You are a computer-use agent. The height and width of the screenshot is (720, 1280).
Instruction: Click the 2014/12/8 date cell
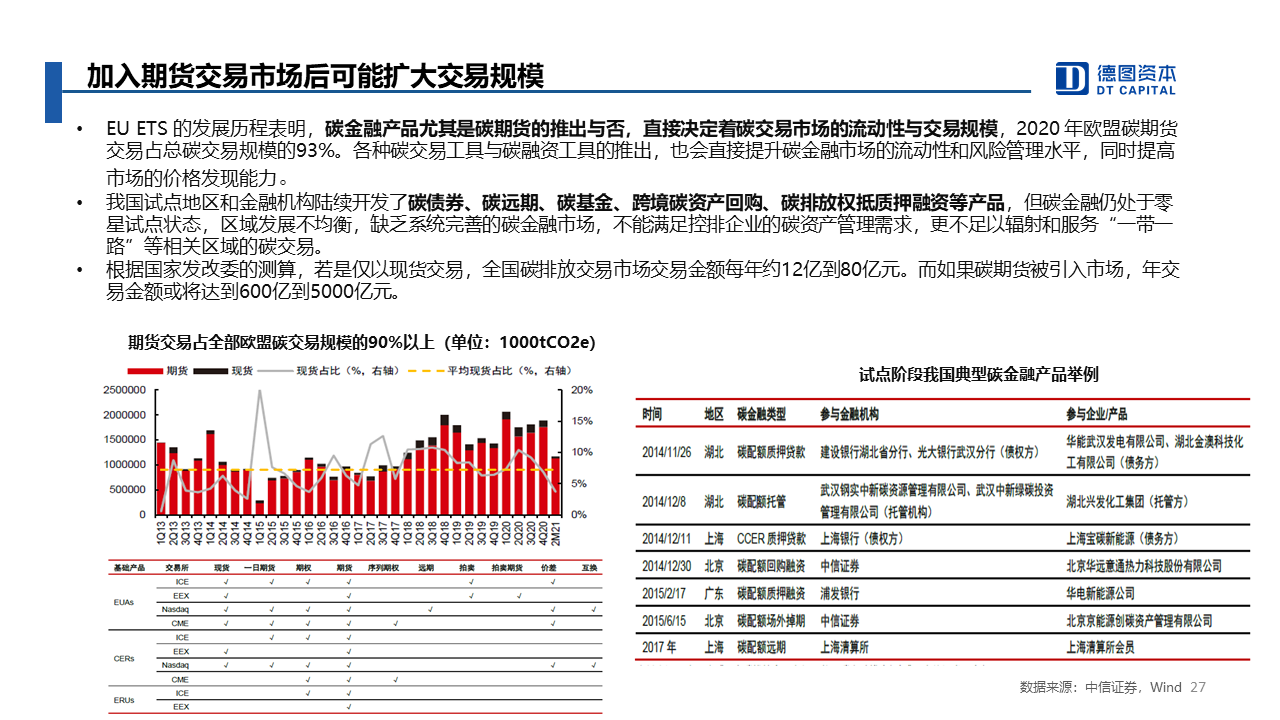663,502
